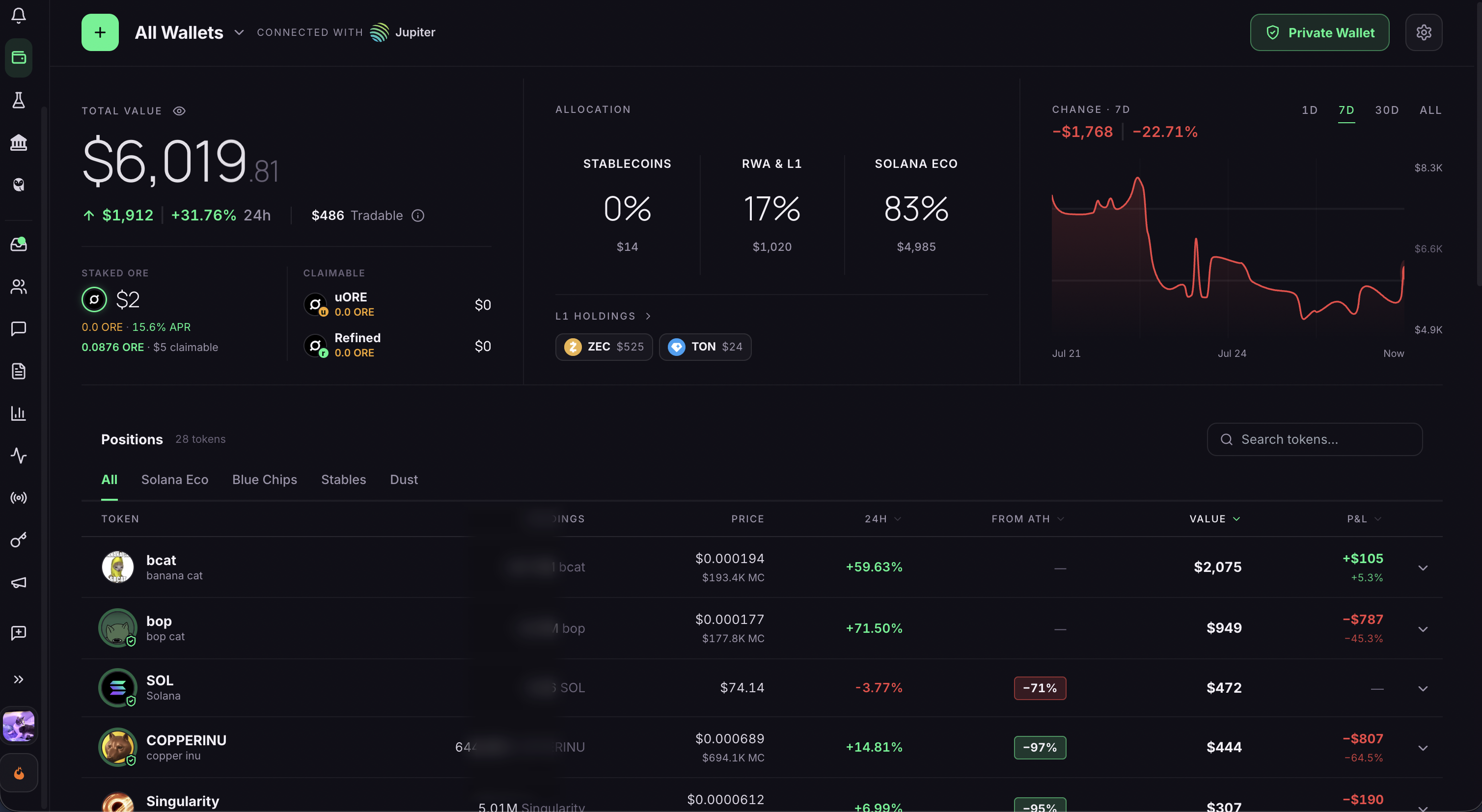The image size is (1482, 812).
Task: Sort by VALUE column header
Action: [1215, 519]
